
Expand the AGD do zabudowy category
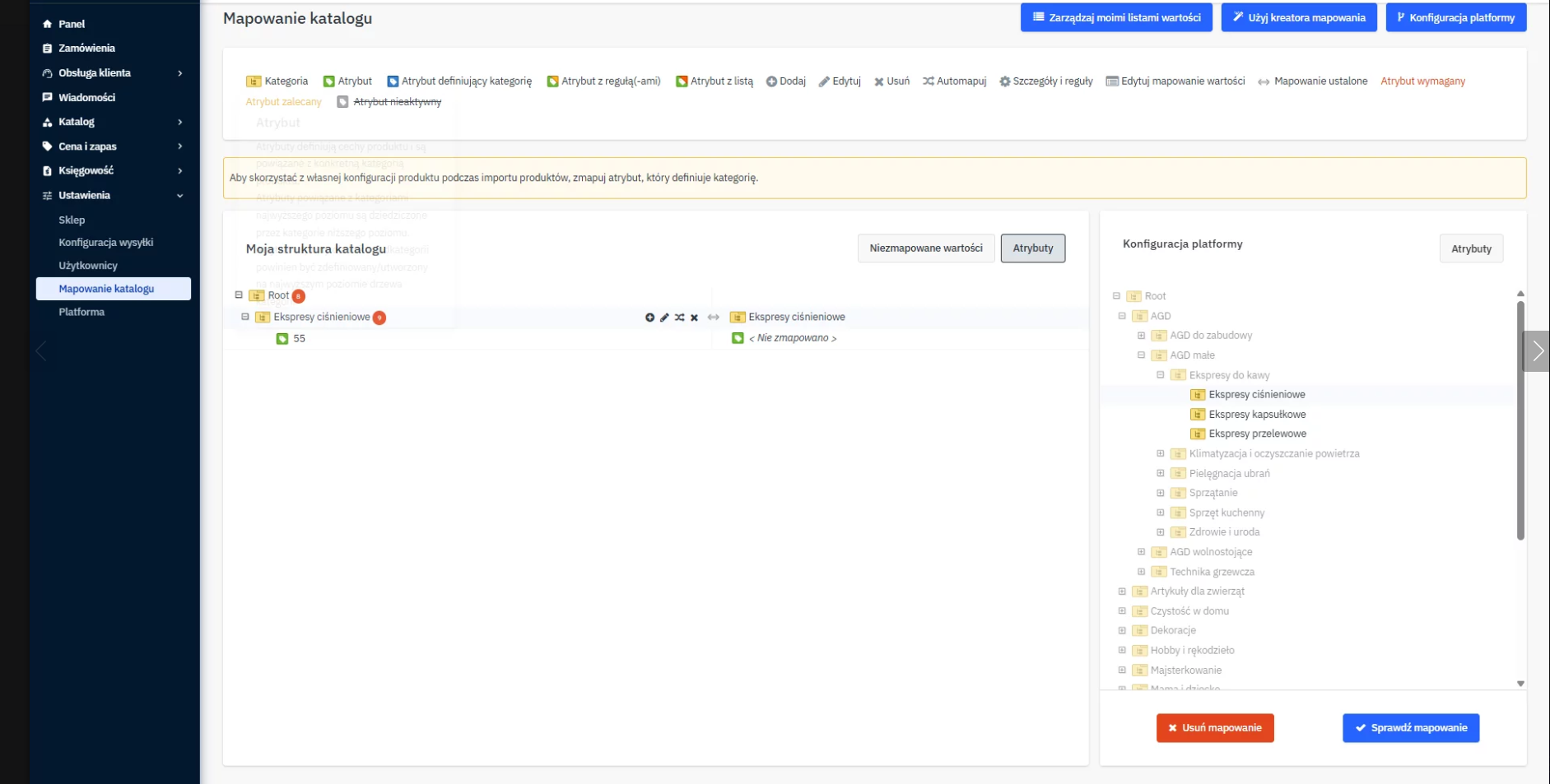point(1141,336)
